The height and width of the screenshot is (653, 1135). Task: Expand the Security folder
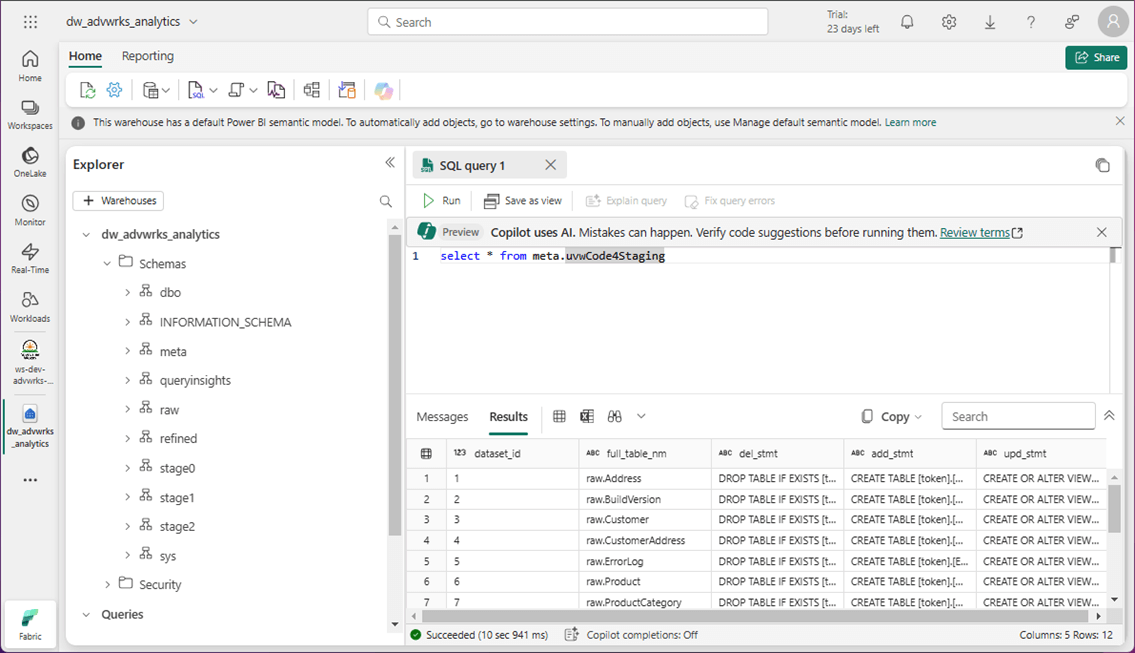107,584
